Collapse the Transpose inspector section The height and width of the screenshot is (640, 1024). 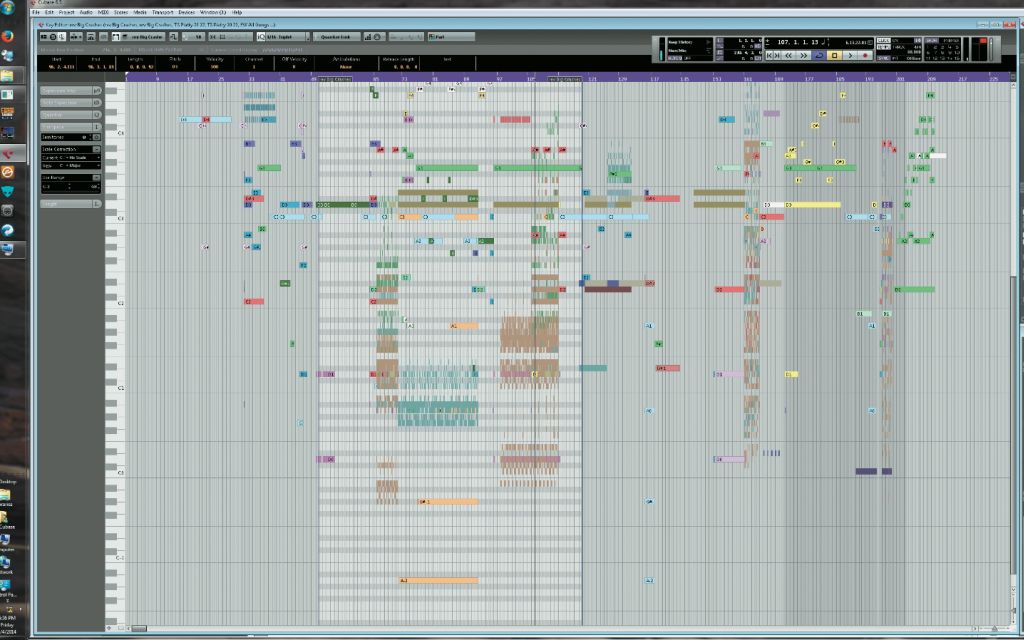click(x=71, y=127)
